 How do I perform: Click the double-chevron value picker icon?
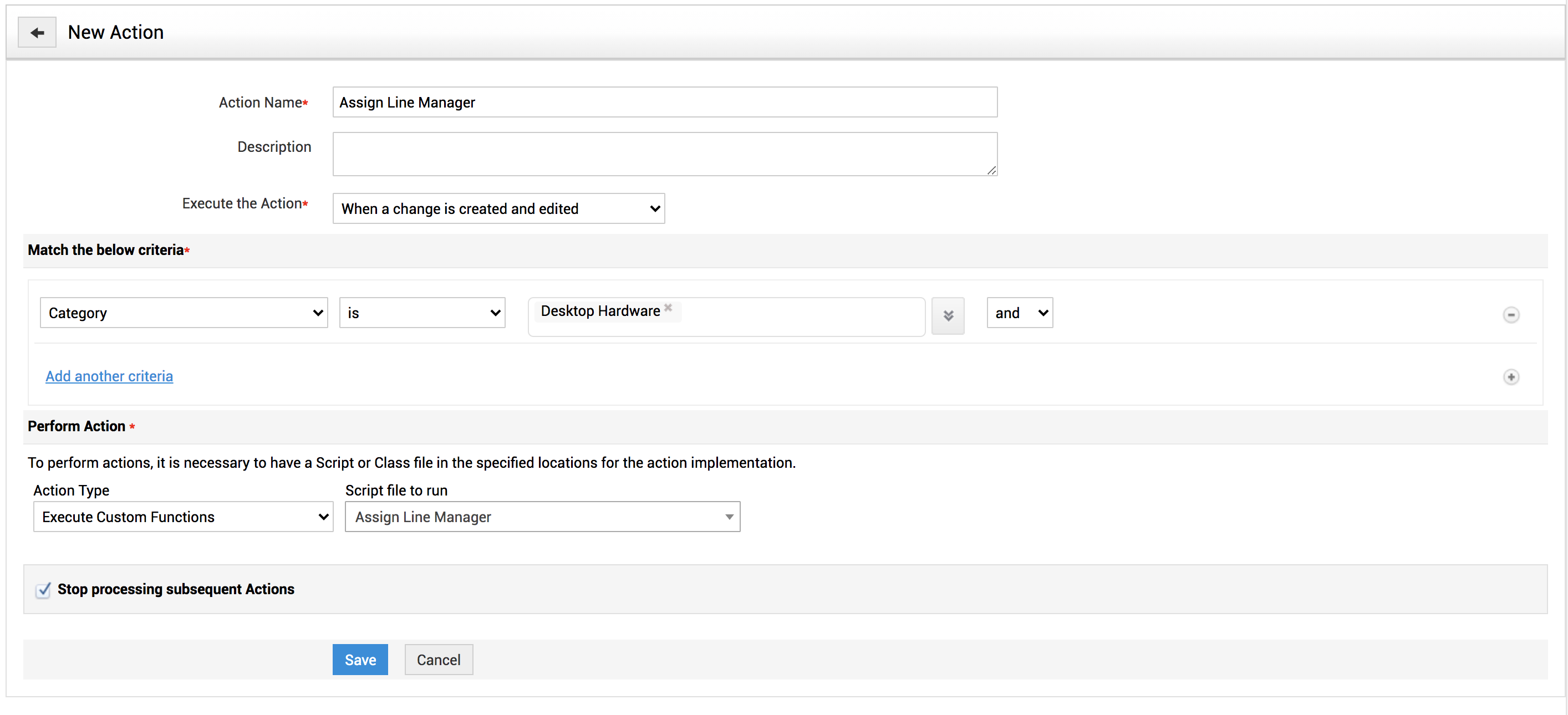(948, 315)
